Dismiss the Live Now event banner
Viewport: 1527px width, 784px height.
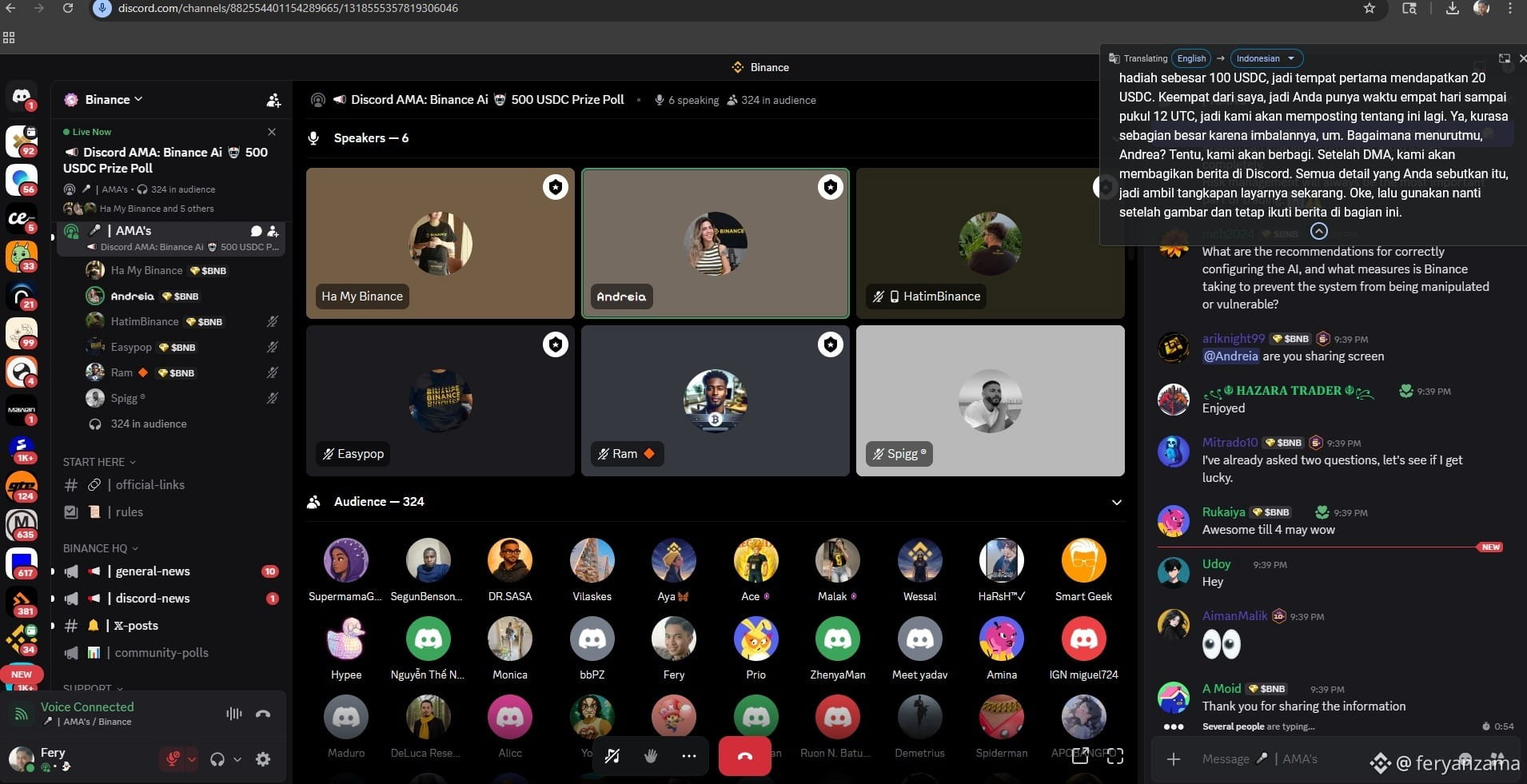272,132
